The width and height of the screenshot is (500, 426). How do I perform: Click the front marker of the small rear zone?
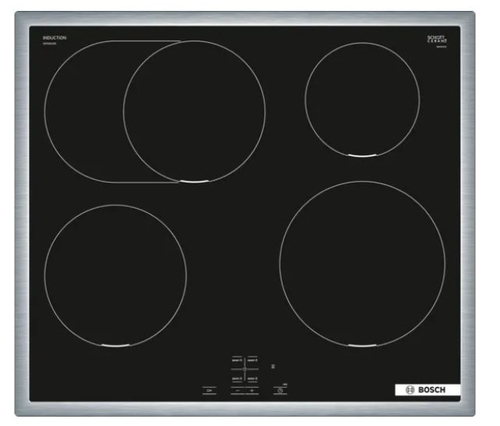tap(362, 155)
